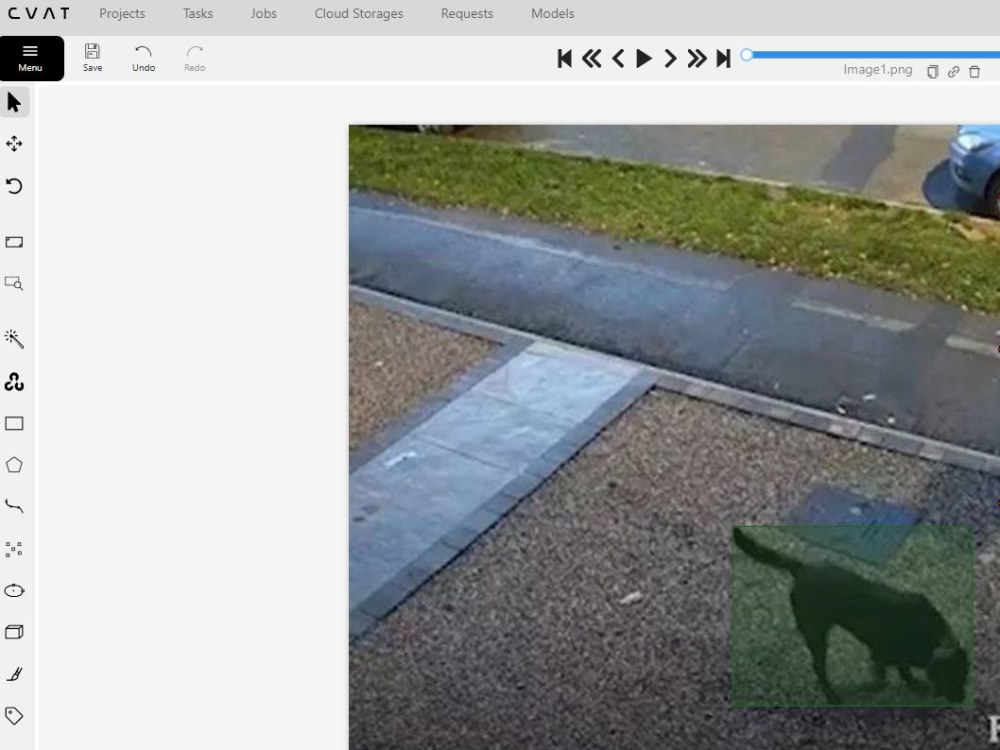Open Cloud Storages page
The width and height of the screenshot is (1000, 750).
(x=358, y=13)
